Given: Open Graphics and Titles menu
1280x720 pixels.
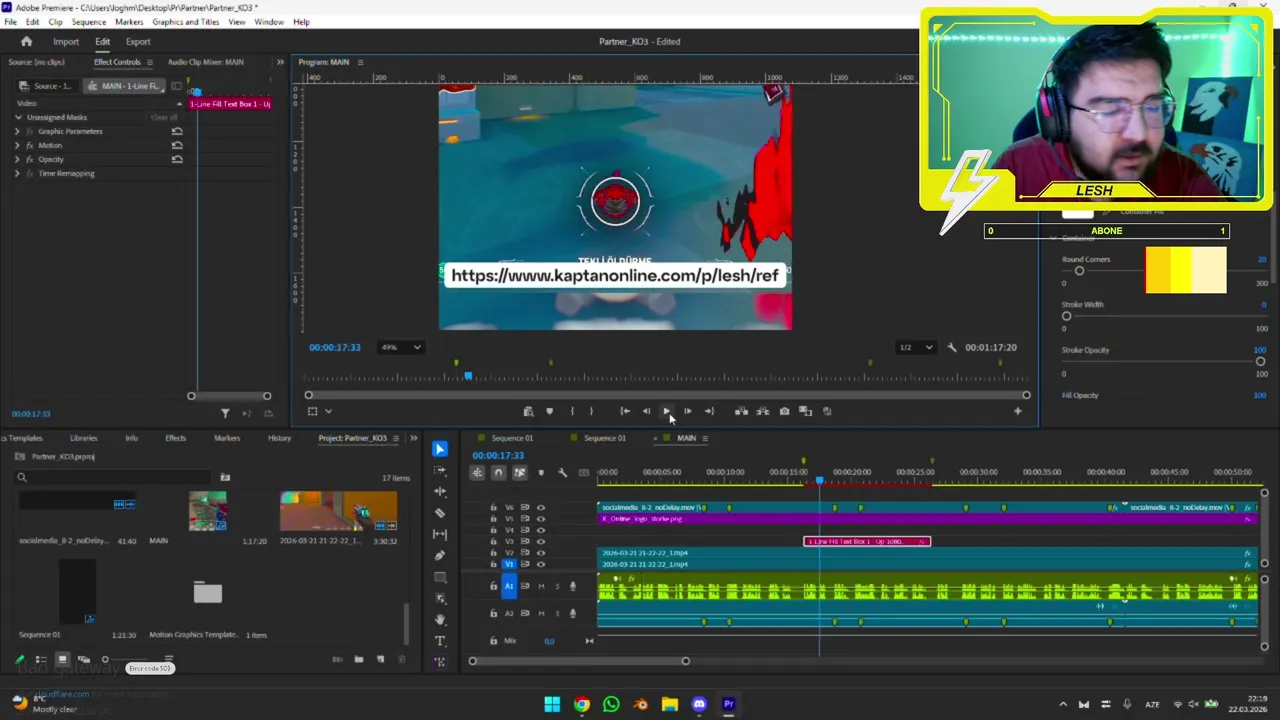Looking at the screenshot, I should pyautogui.click(x=186, y=22).
